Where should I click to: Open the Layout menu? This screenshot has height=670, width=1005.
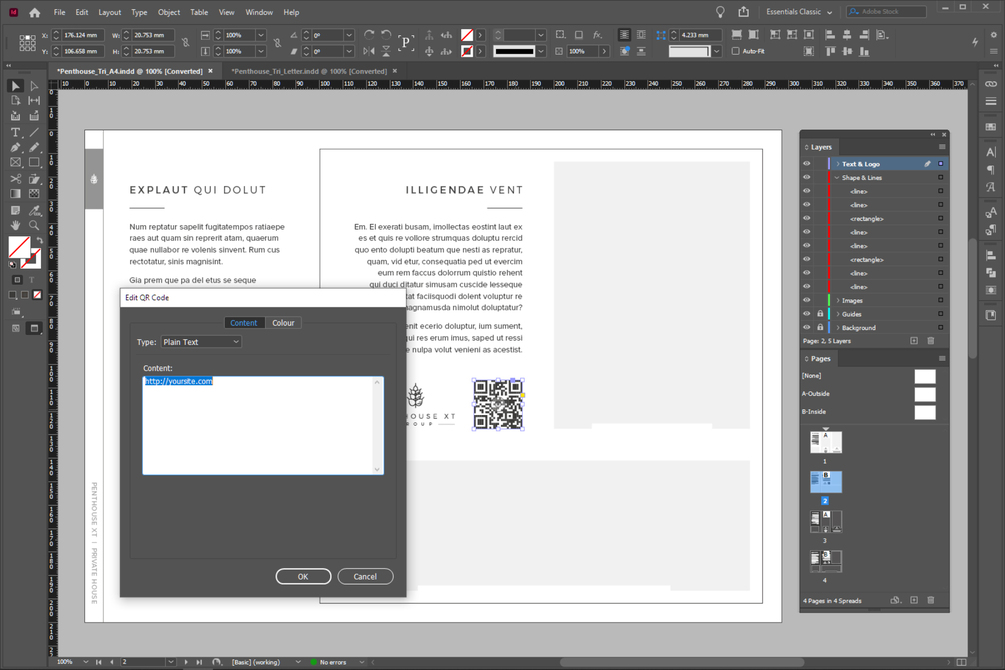click(x=110, y=12)
